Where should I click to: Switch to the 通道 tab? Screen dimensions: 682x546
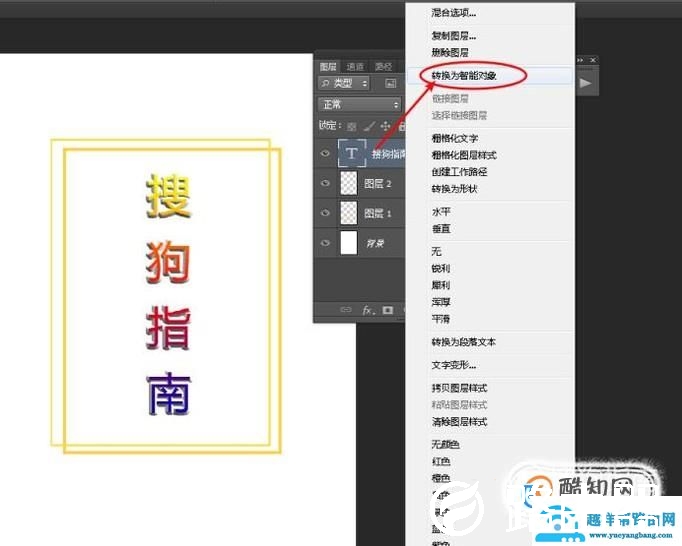(355, 67)
